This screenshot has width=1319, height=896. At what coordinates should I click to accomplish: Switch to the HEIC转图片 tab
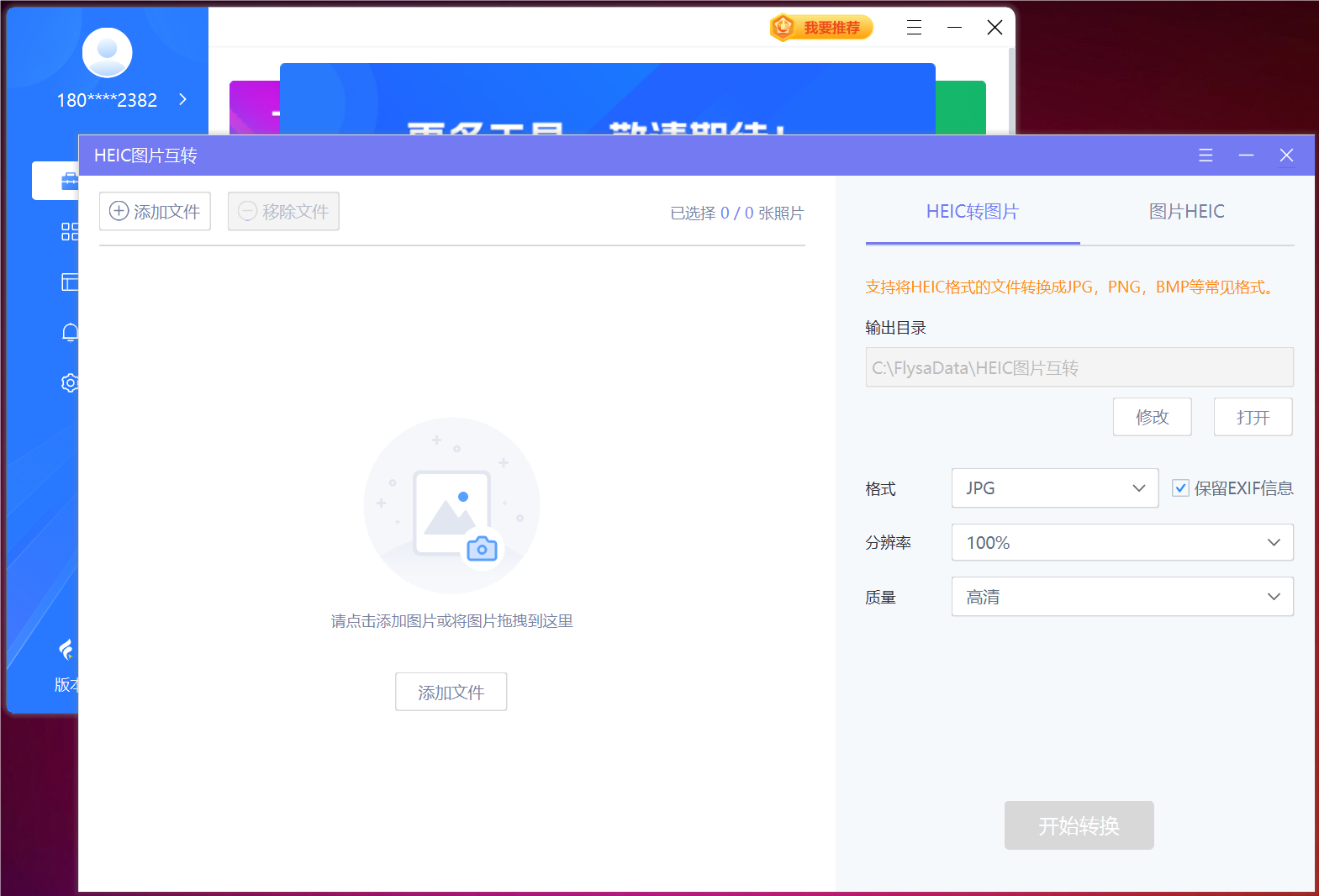973,212
